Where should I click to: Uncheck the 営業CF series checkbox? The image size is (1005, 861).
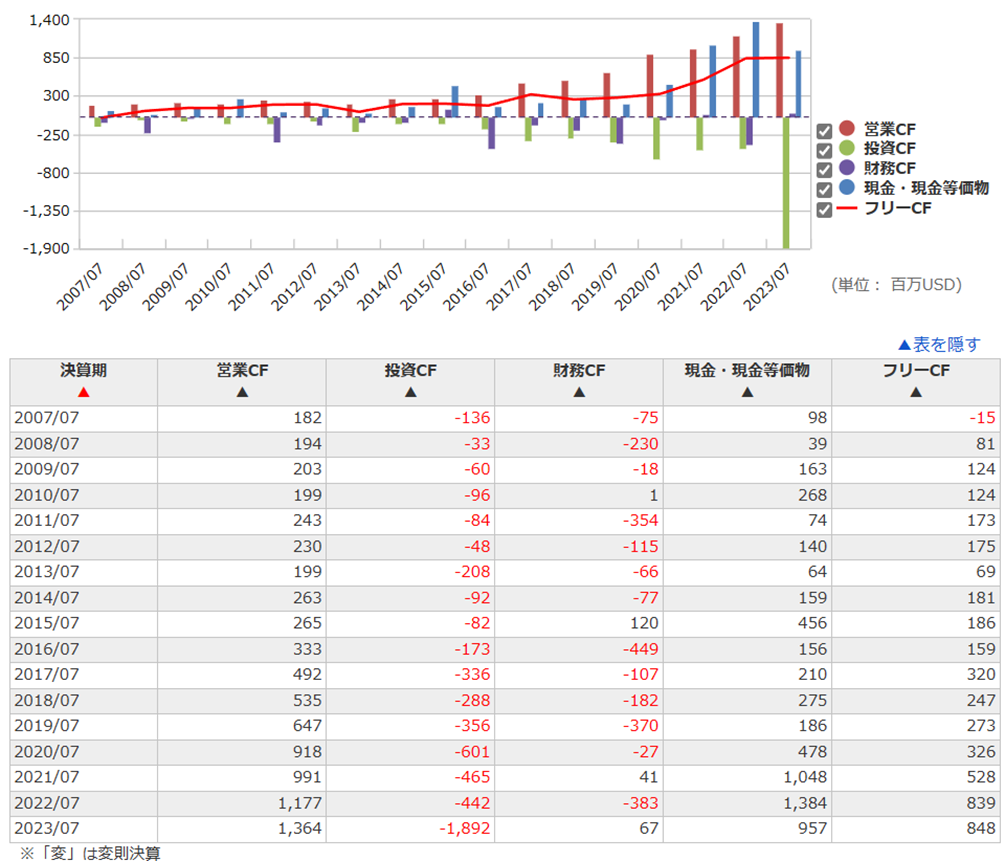[824, 130]
